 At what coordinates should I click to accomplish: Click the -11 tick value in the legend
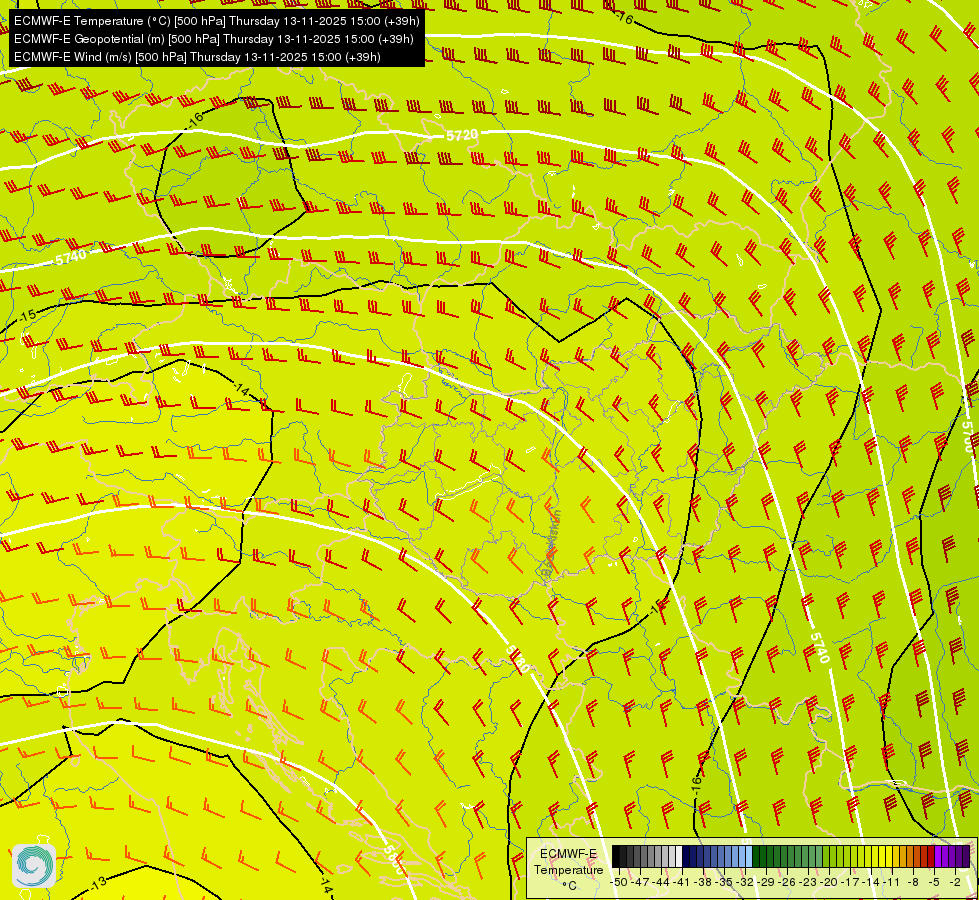(x=892, y=883)
